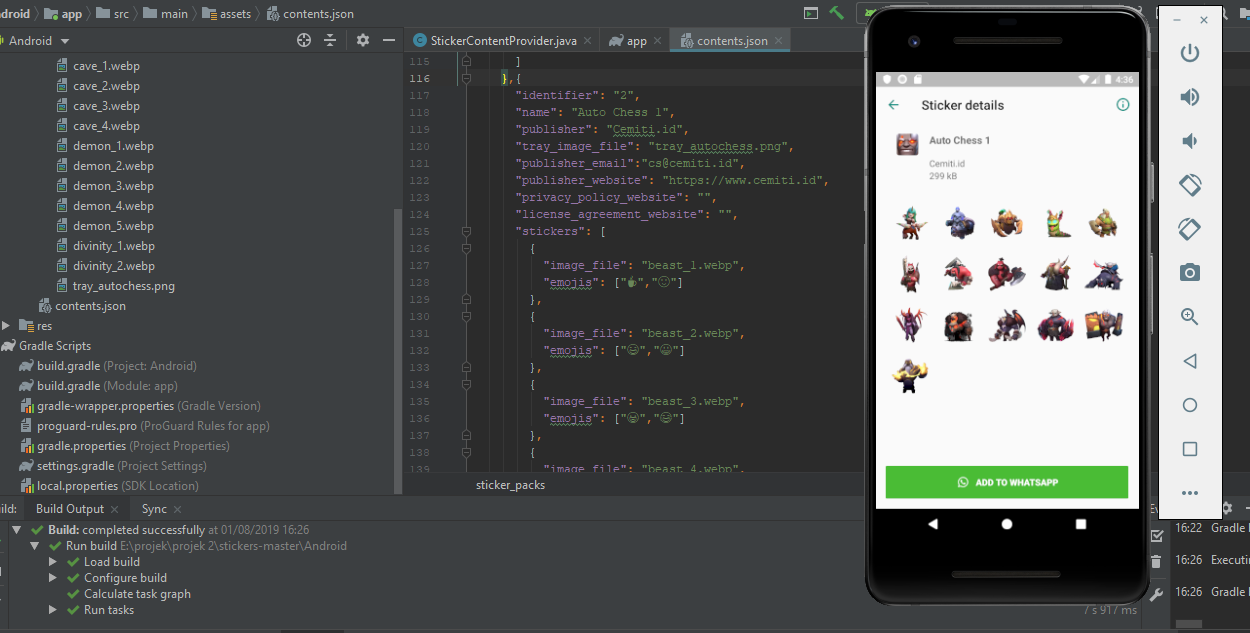Click the emulator power button

click(1190, 53)
